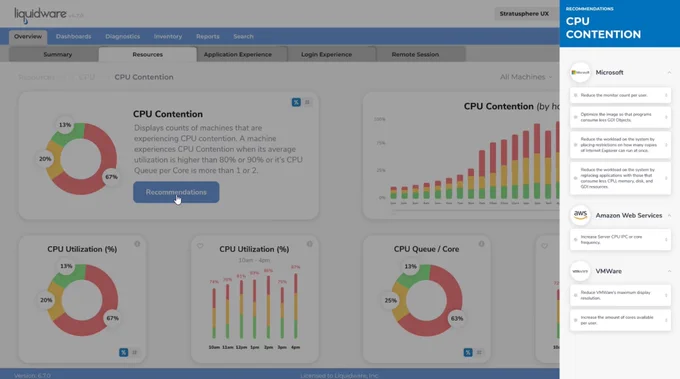Click the Resources breadcrumb link
The image size is (680, 379).
coord(37,77)
